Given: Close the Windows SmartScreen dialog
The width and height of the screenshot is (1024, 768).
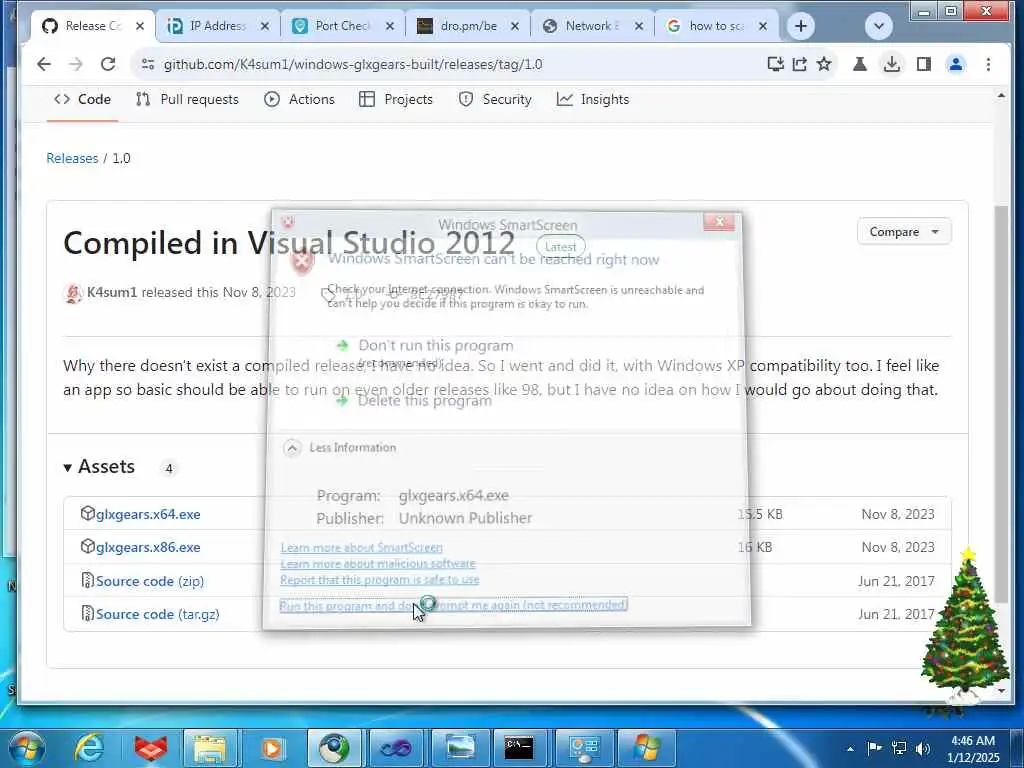Looking at the screenshot, I should click(x=719, y=222).
